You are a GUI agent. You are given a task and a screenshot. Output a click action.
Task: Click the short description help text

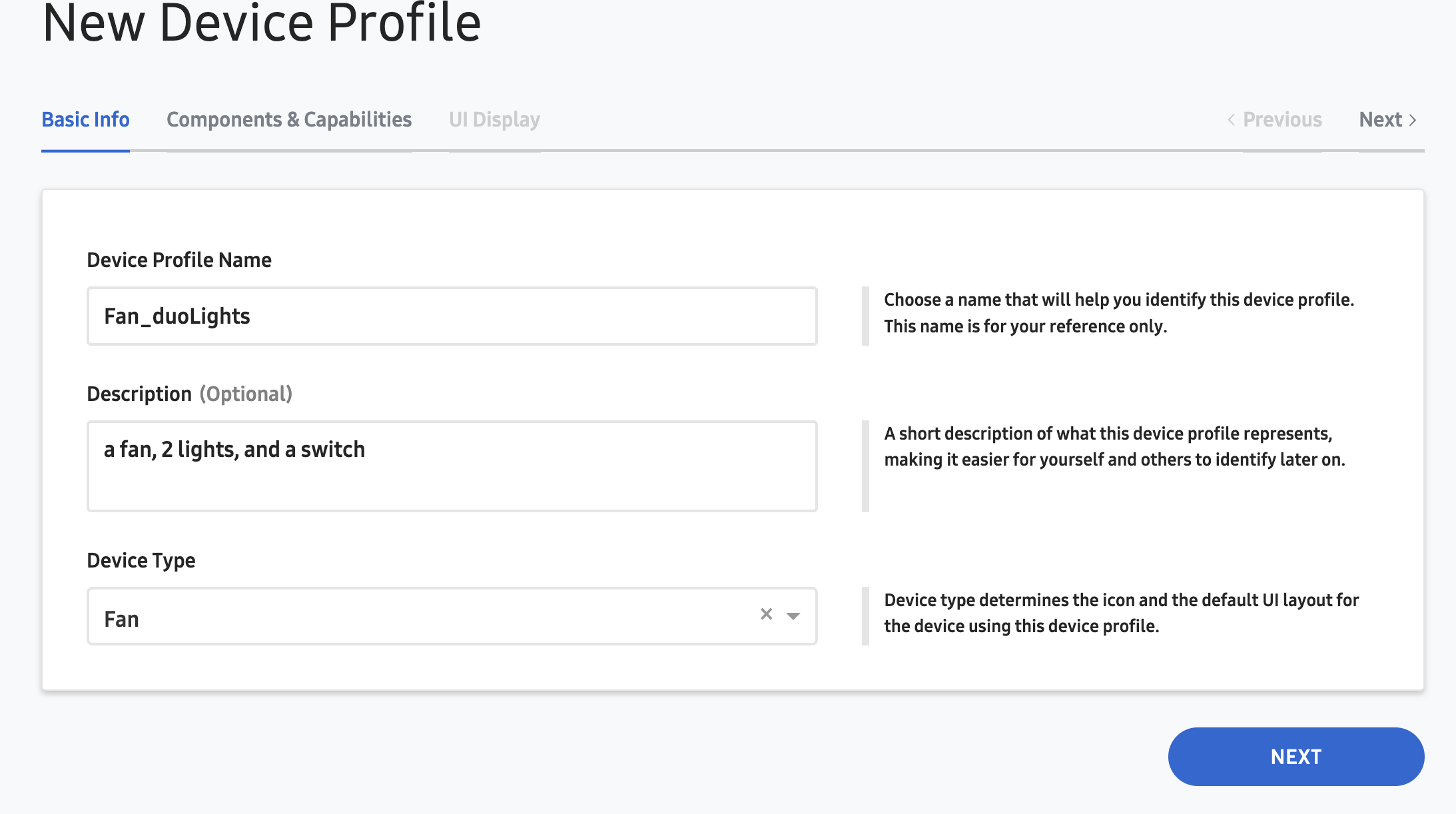(1114, 446)
